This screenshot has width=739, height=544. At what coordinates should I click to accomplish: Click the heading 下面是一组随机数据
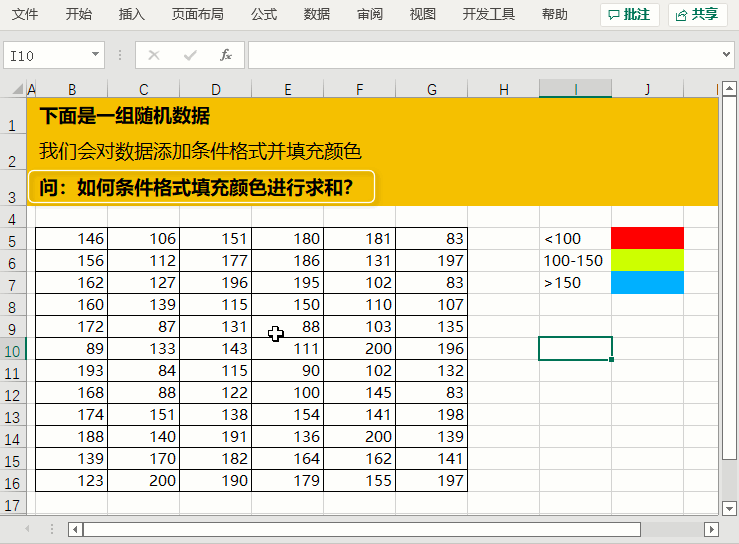[x=124, y=116]
